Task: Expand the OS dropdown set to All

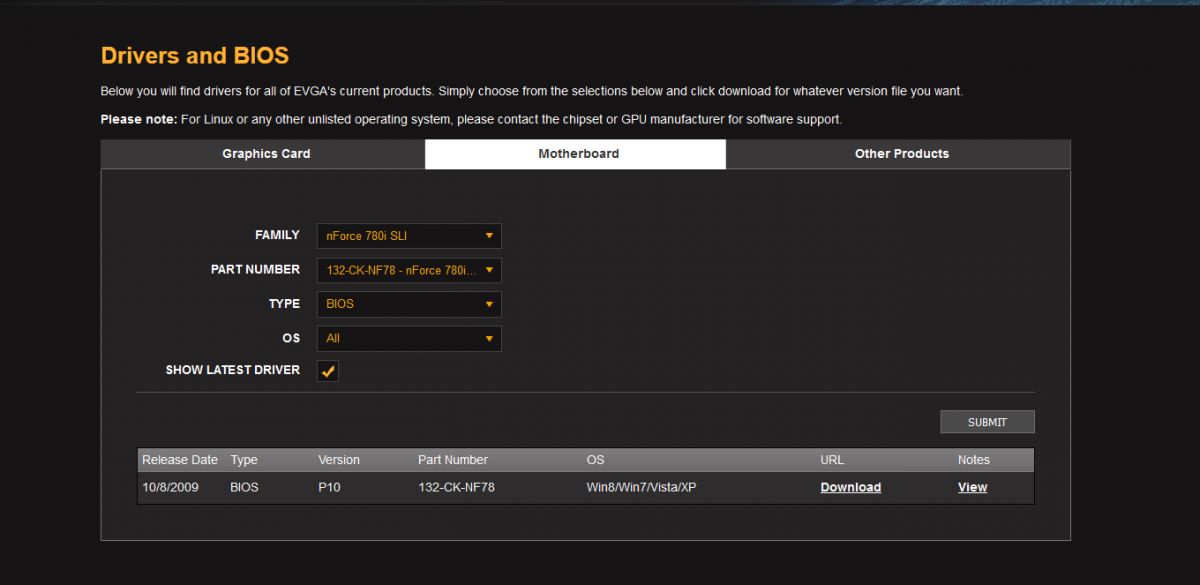Action: pyautogui.click(x=409, y=338)
